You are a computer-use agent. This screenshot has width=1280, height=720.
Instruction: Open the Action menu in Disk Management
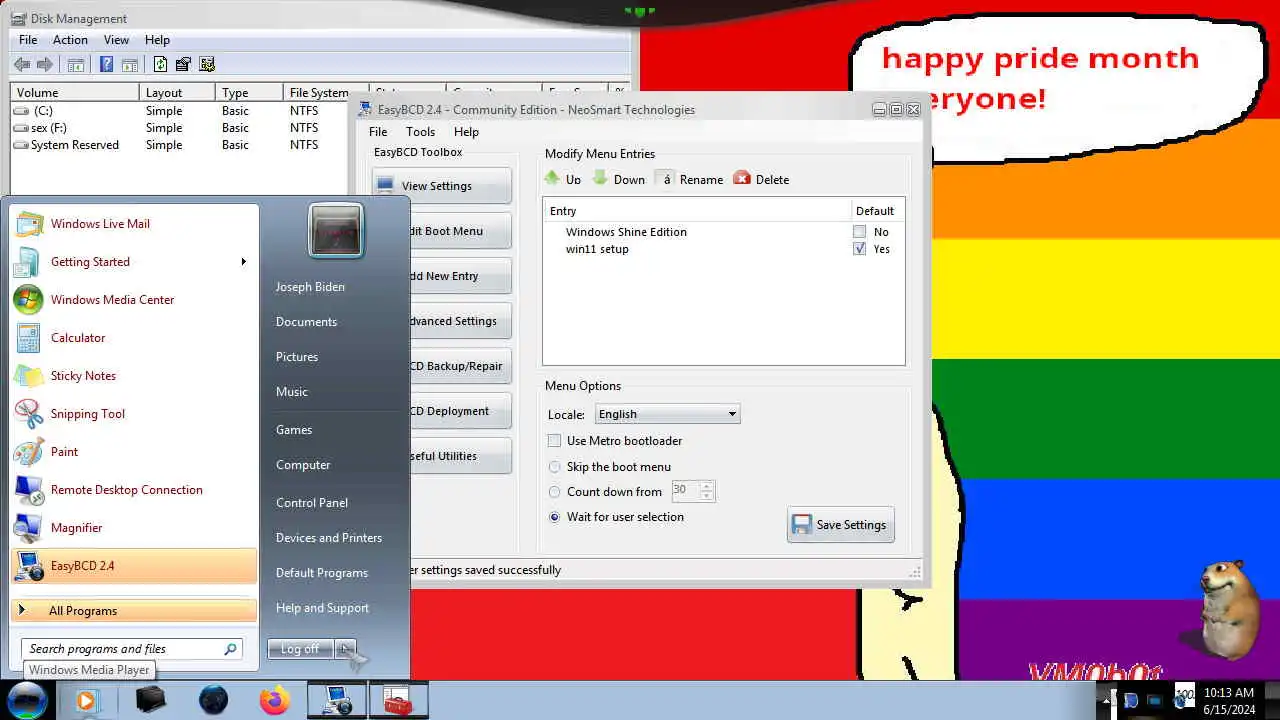click(70, 40)
